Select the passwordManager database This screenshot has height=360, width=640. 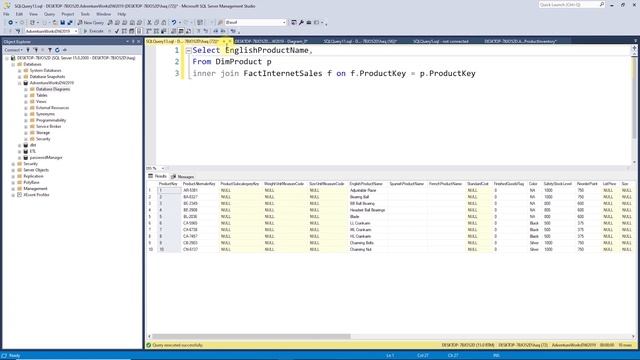tap(46, 158)
